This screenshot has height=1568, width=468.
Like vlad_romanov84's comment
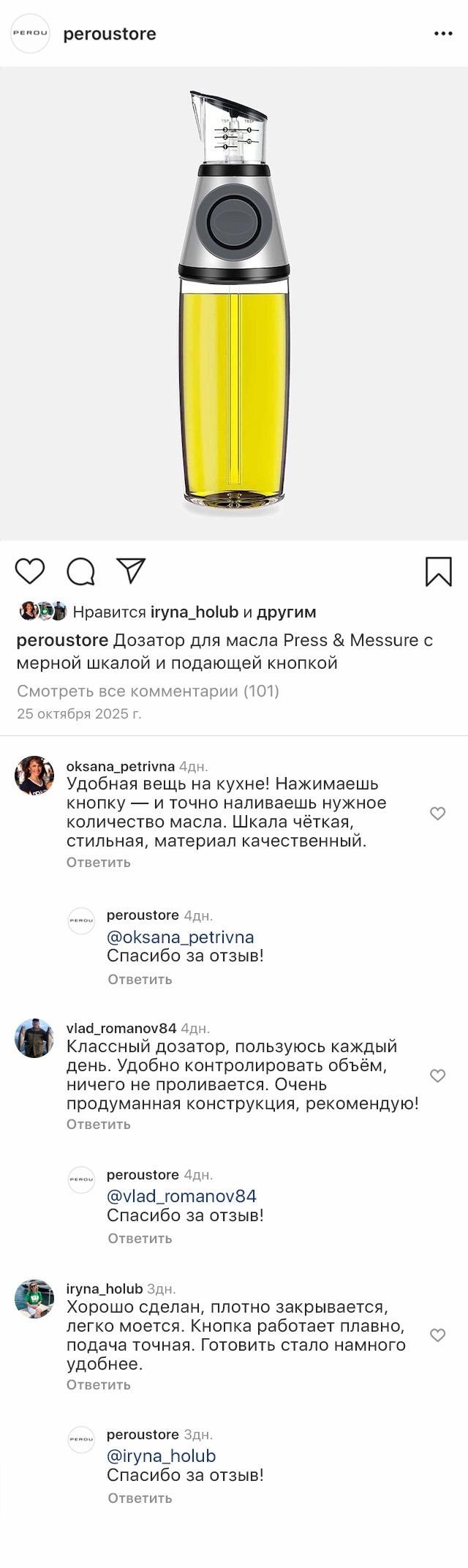tap(437, 1075)
